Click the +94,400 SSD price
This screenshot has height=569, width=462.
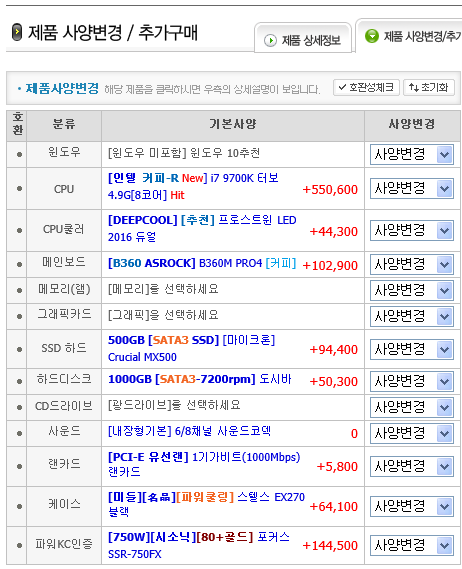pyautogui.click(x=334, y=349)
